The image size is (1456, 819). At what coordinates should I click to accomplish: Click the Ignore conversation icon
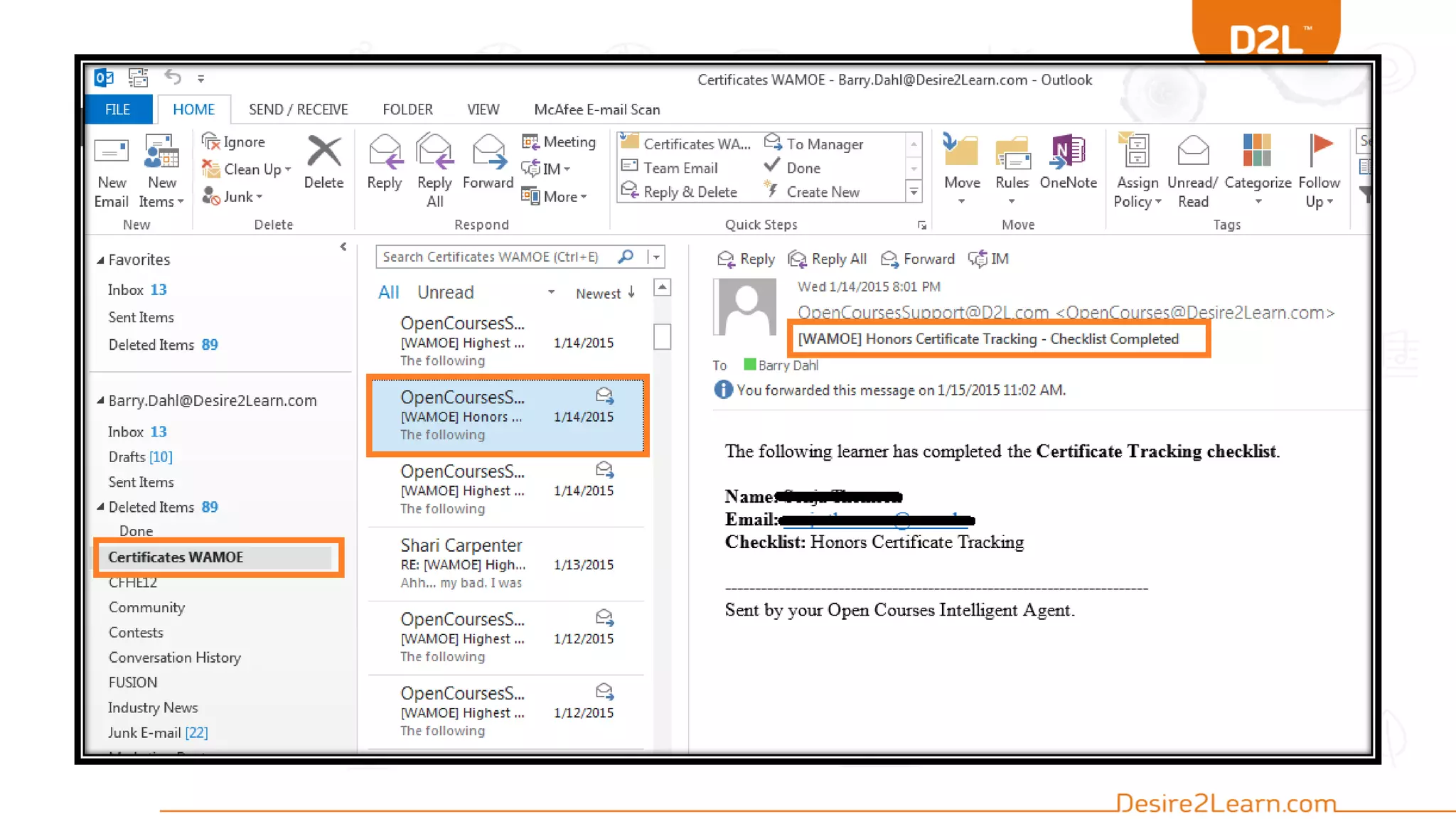[x=233, y=141]
